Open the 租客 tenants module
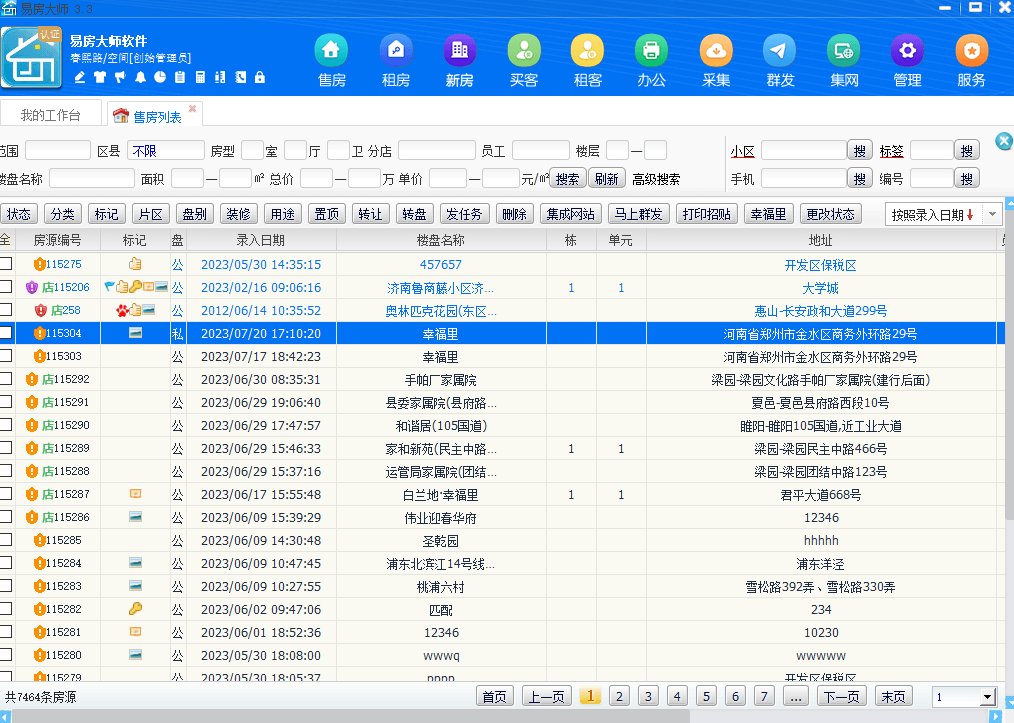Image resolution: width=1014 pixels, height=723 pixels. (x=588, y=61)
